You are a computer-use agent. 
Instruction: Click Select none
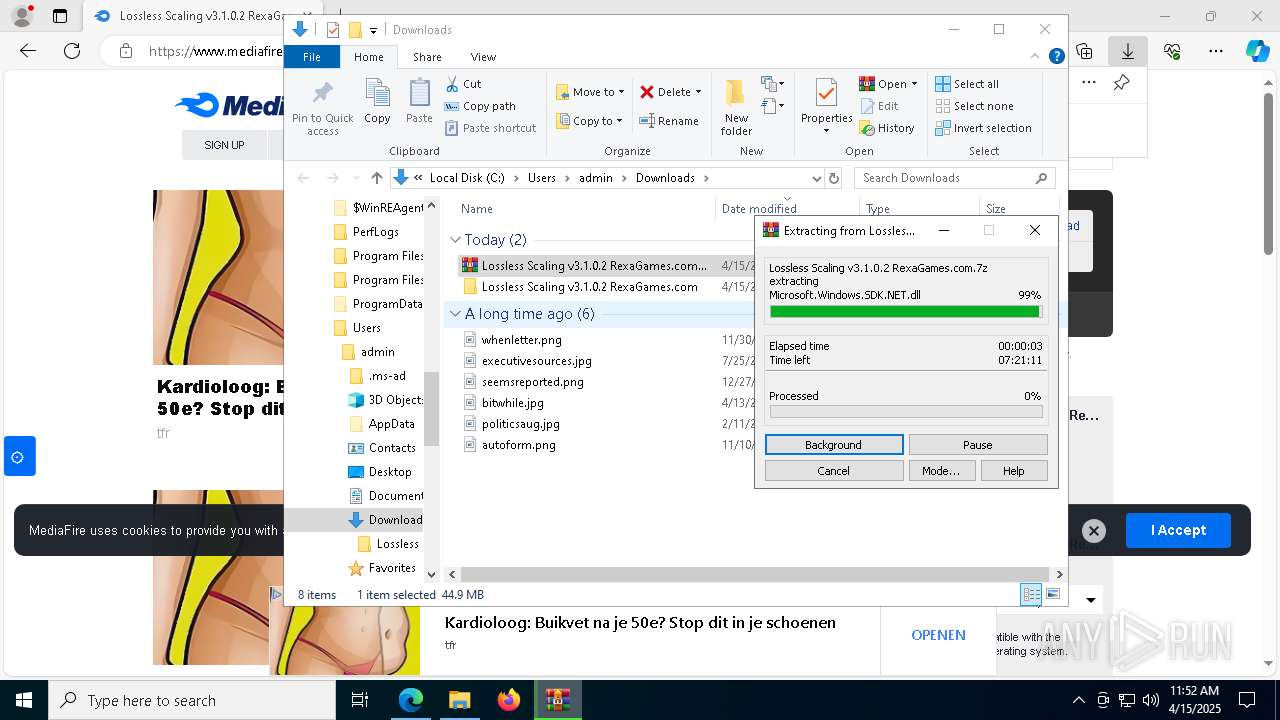(x=975, y=106)
